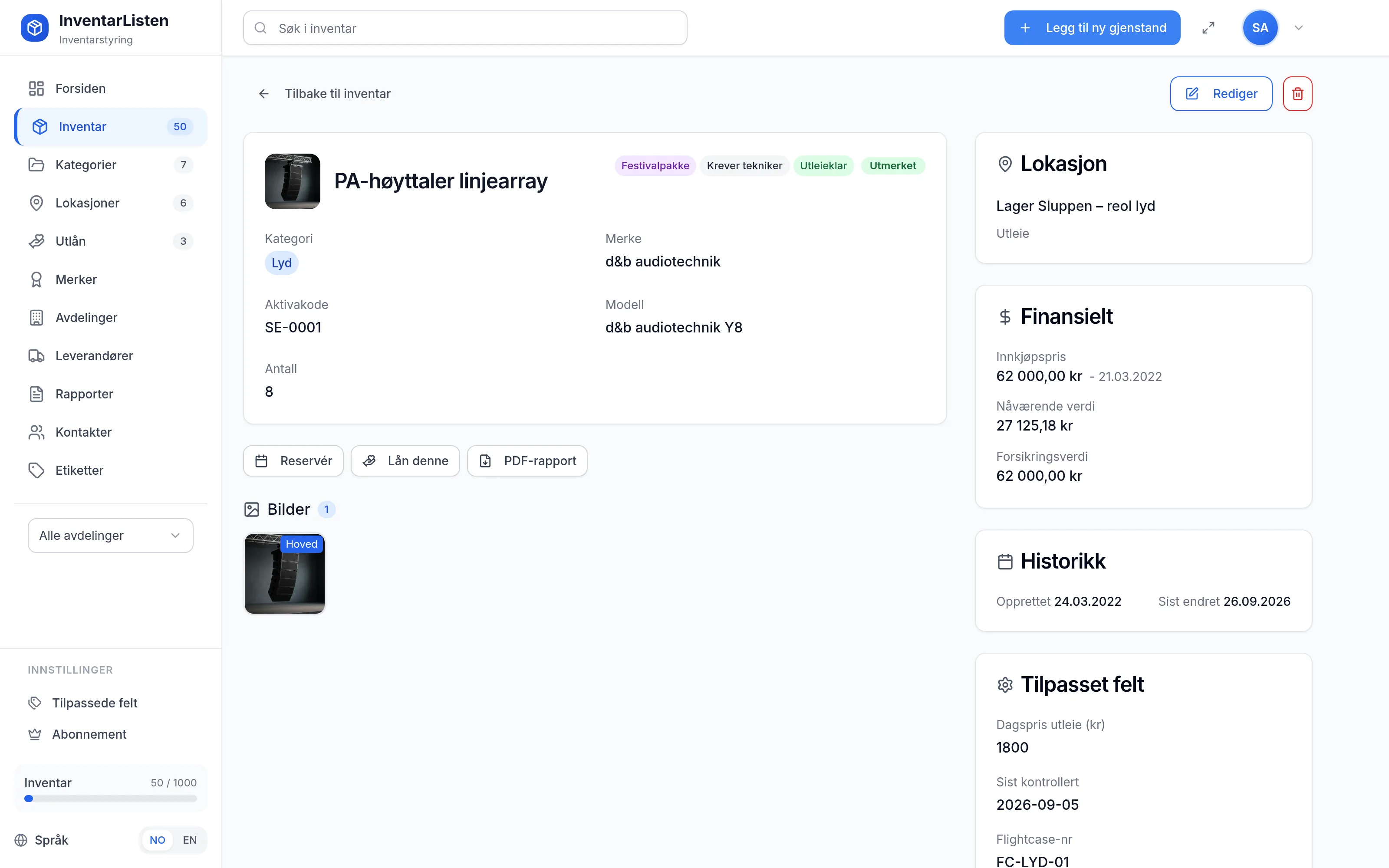Click the Tilpasset felt gear icon
The width and height of the screenshot is (1389, 868).
click(1005, 685)
